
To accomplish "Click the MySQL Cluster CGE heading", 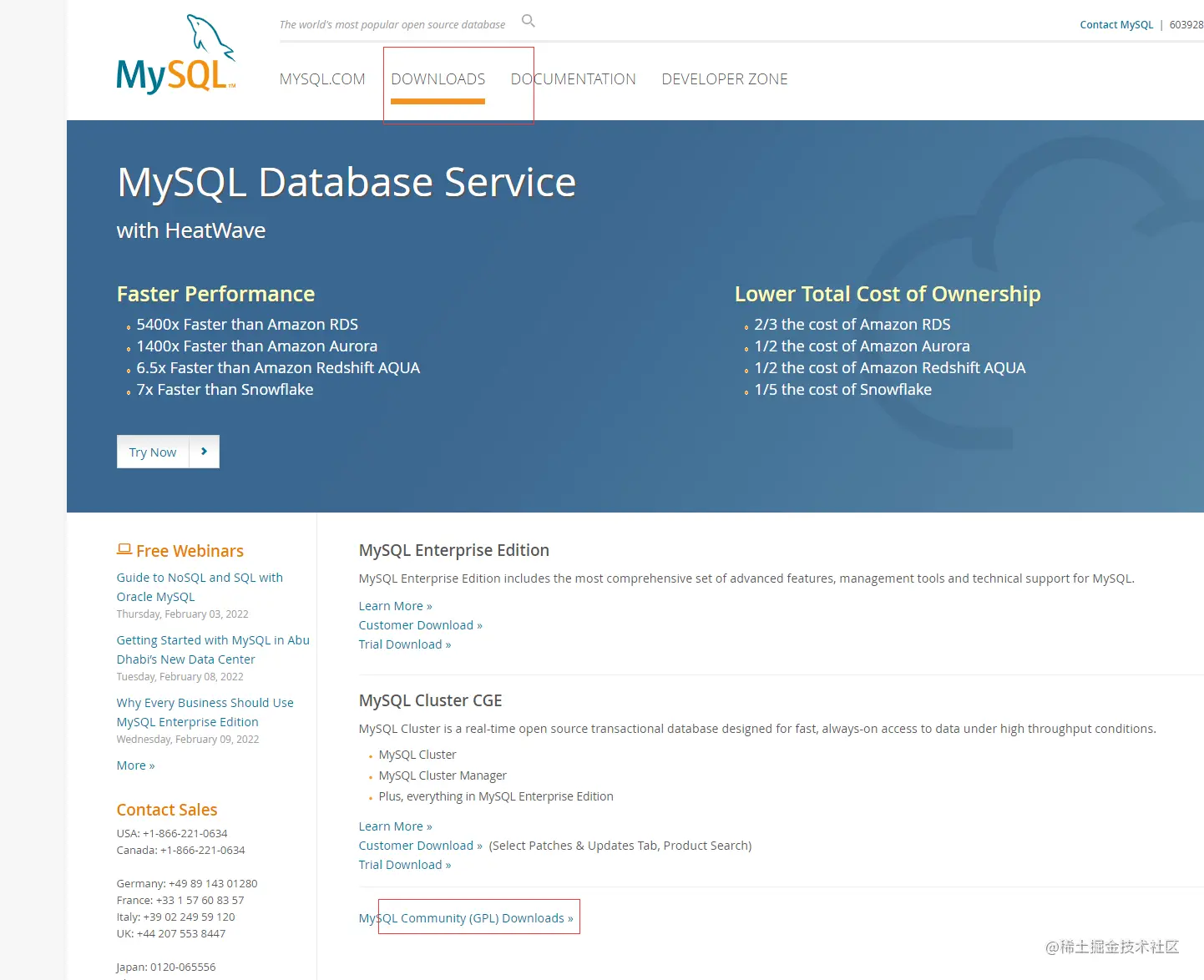I will pyautogui.click(x=431, y=700).
